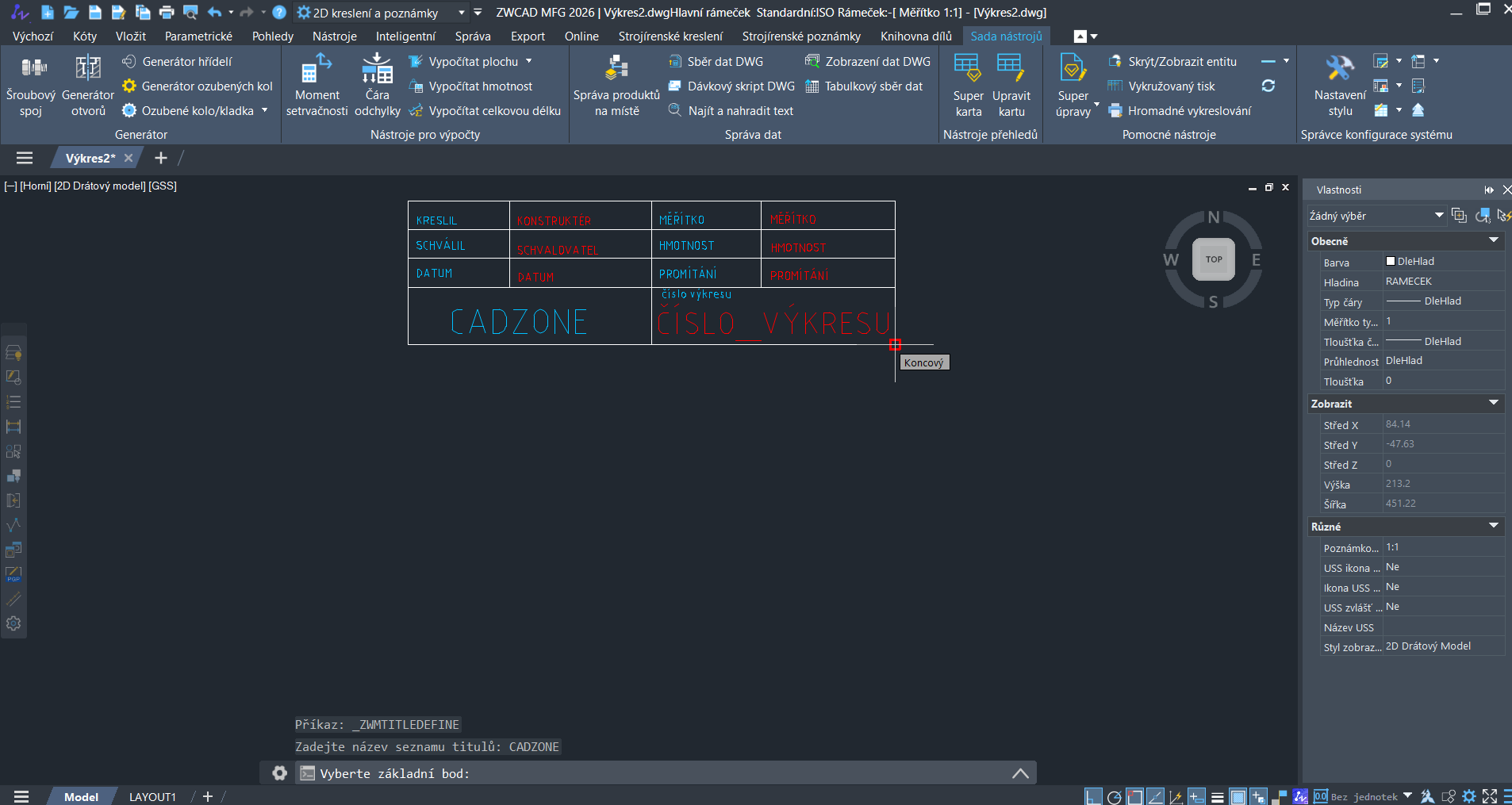Image resolution: width=1512 pixels, height=805 pixels.
Task: Toggle polar tracking in status bar
Action: [1115, 797]
